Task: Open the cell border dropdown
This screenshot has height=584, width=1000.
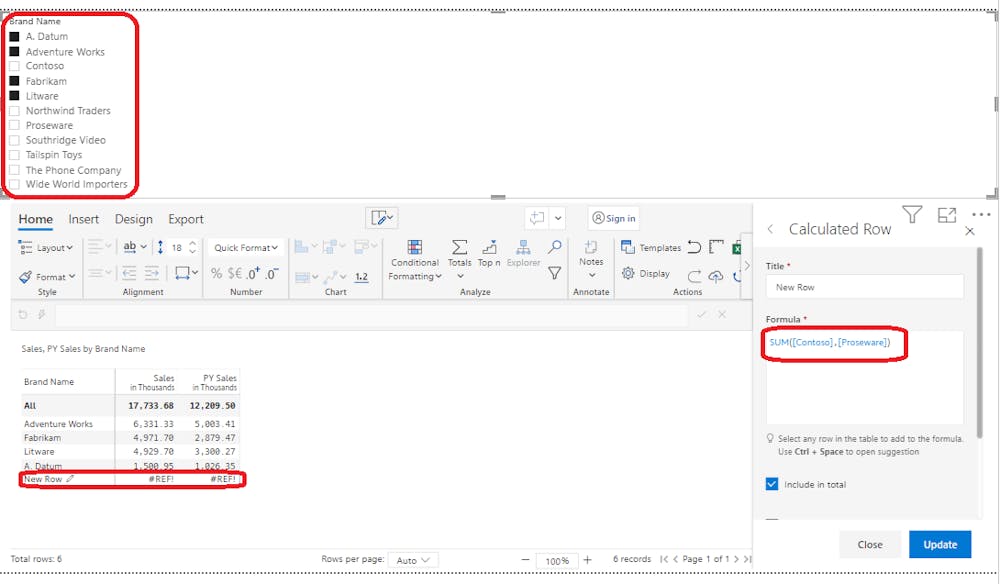Action: (x=186, y=274)
